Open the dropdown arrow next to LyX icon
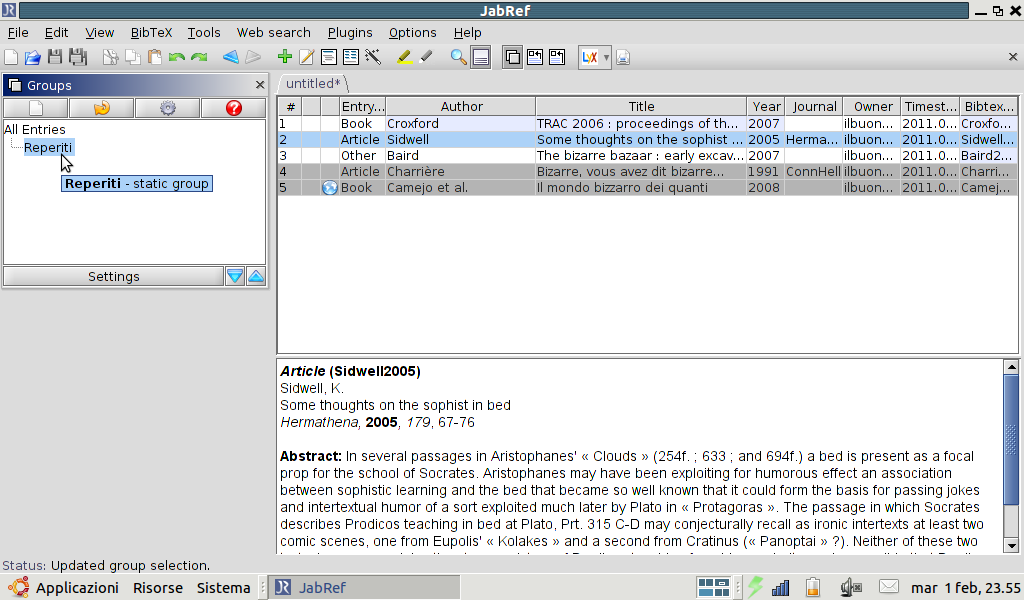This screenshot has height=600, width=1024. (607, 57)
